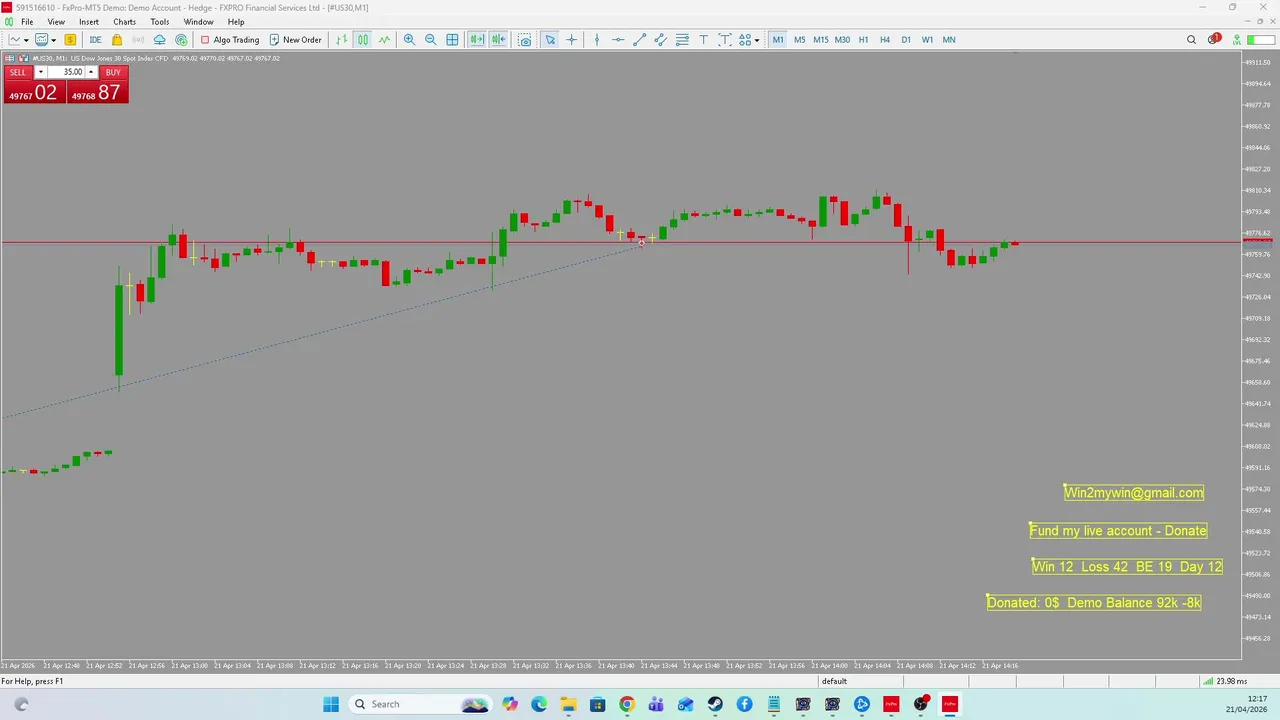
Task: Take a chart screenshot with camera icon
Action: point(525,40)
